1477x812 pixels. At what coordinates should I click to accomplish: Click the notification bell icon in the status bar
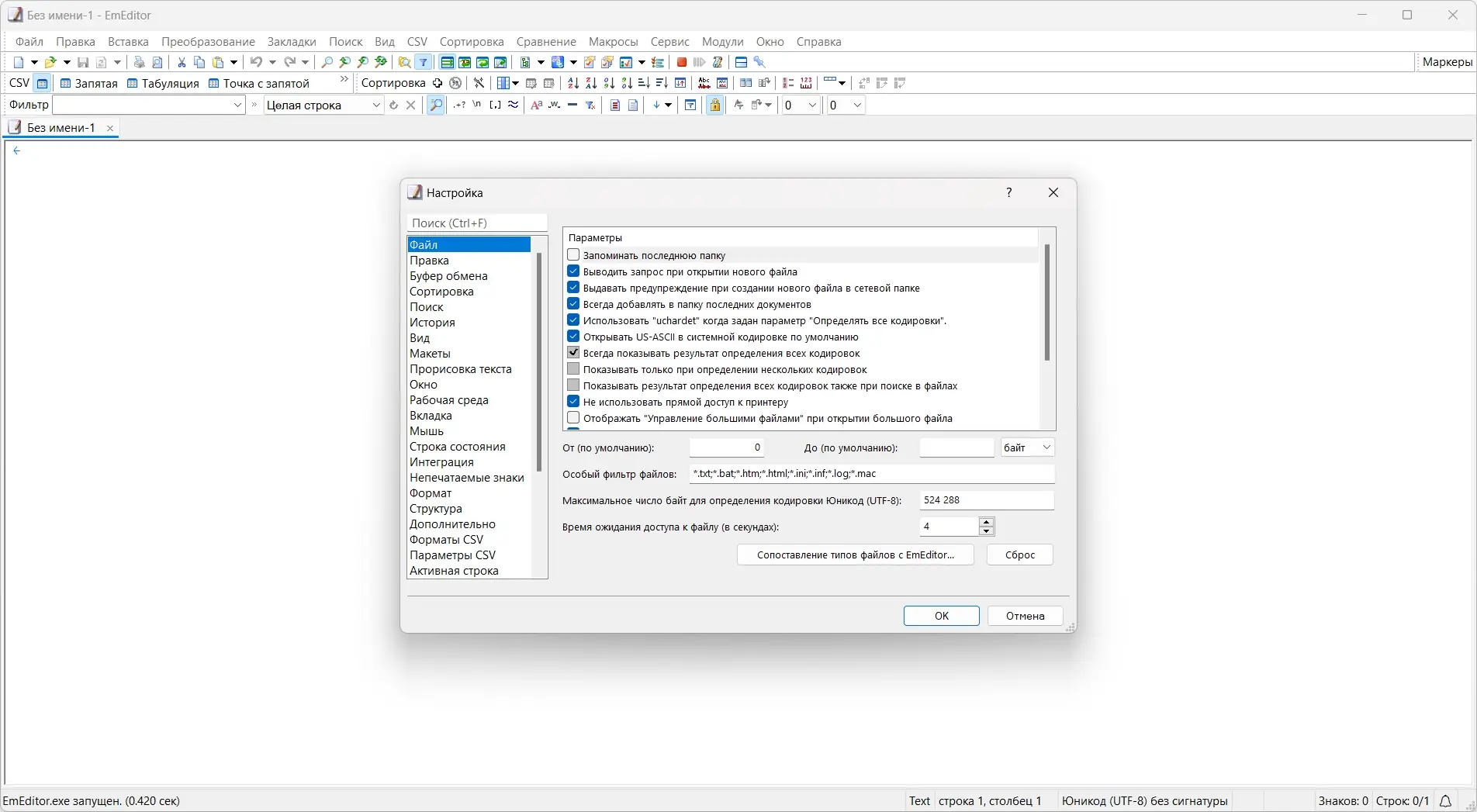click(1446, 801)
